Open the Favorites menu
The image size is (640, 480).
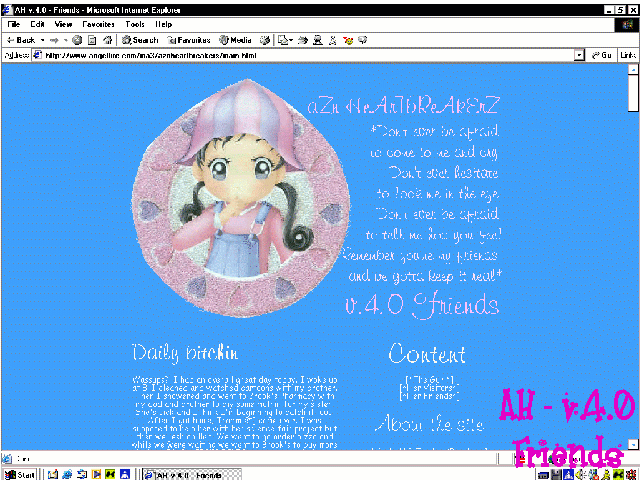(x=98, y=24)
